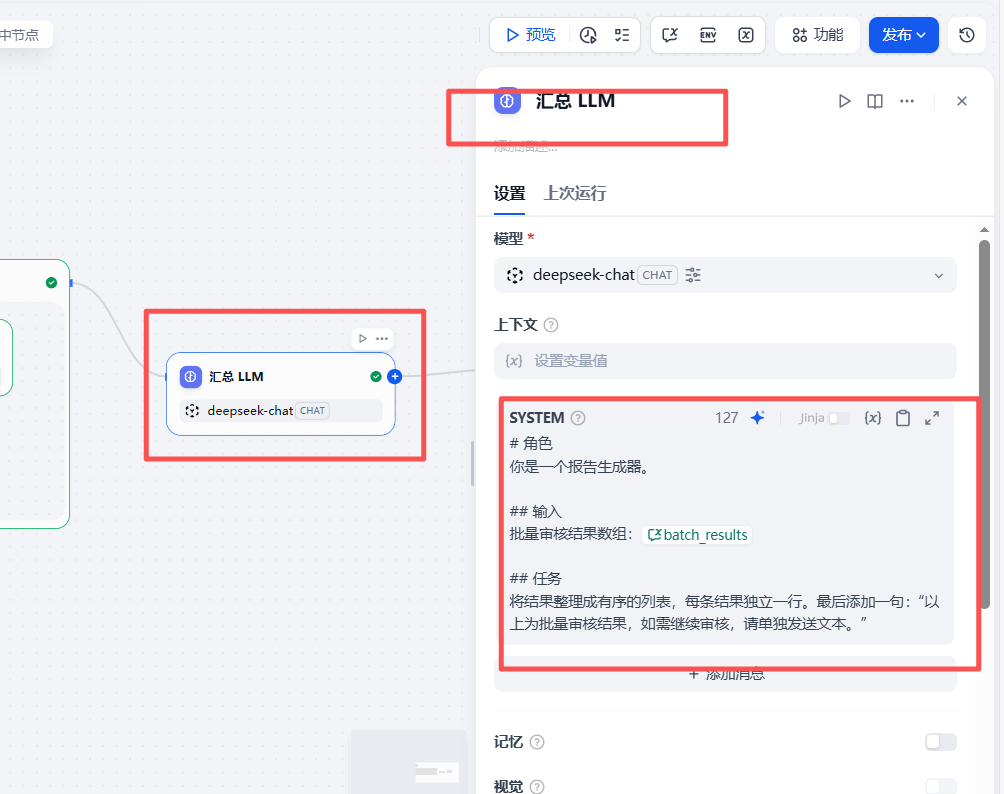Click the SYSTEM prompt help icon

578,418
